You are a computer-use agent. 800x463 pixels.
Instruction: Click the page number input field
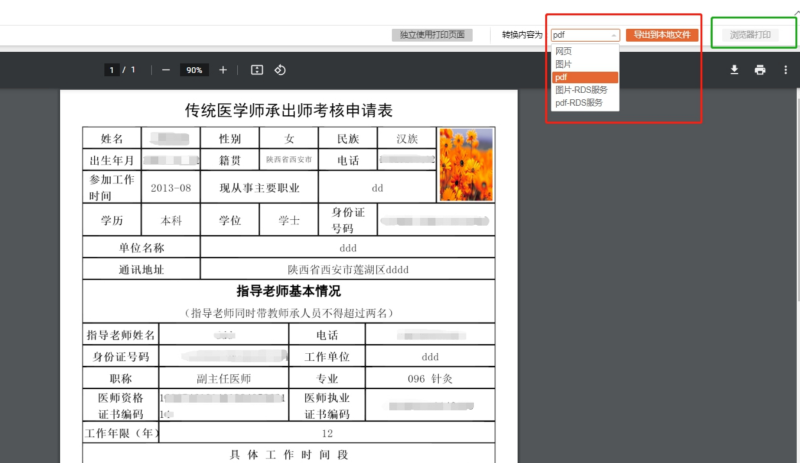[x=112, y=70]
